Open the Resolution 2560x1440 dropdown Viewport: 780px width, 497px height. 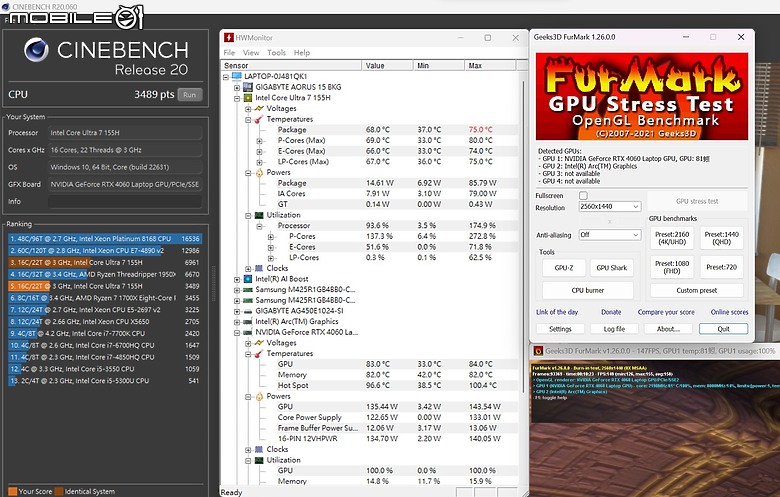click(610, 206)
